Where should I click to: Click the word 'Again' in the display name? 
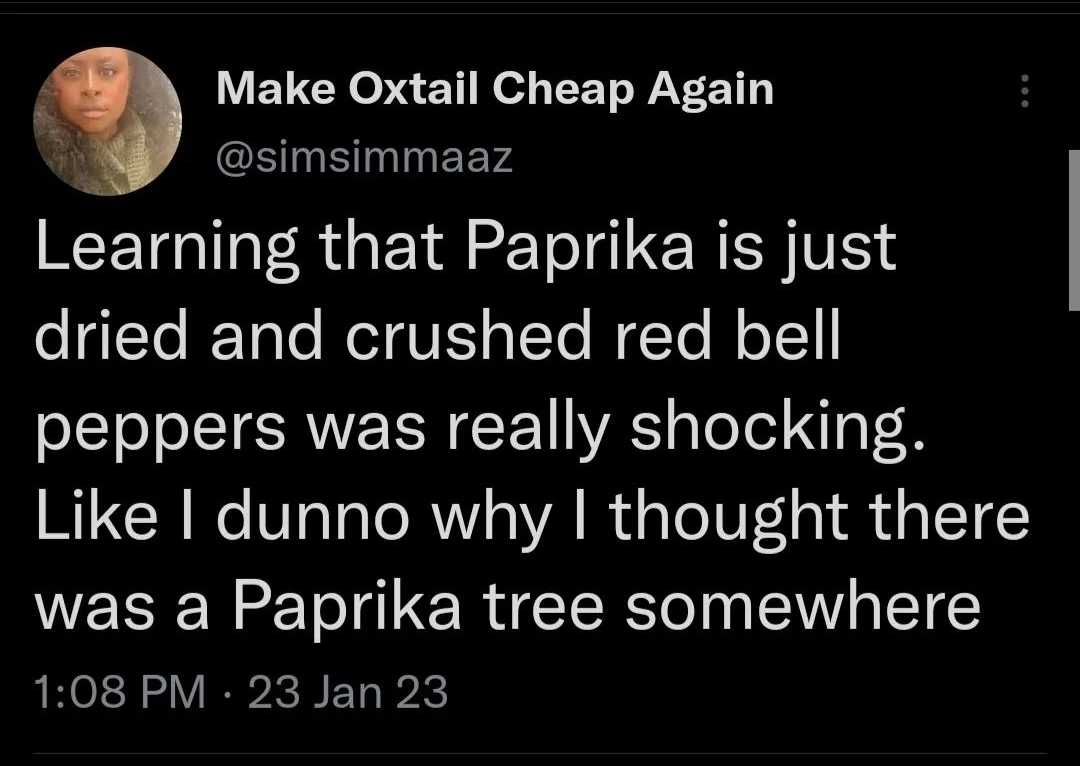tap(710, 91)
